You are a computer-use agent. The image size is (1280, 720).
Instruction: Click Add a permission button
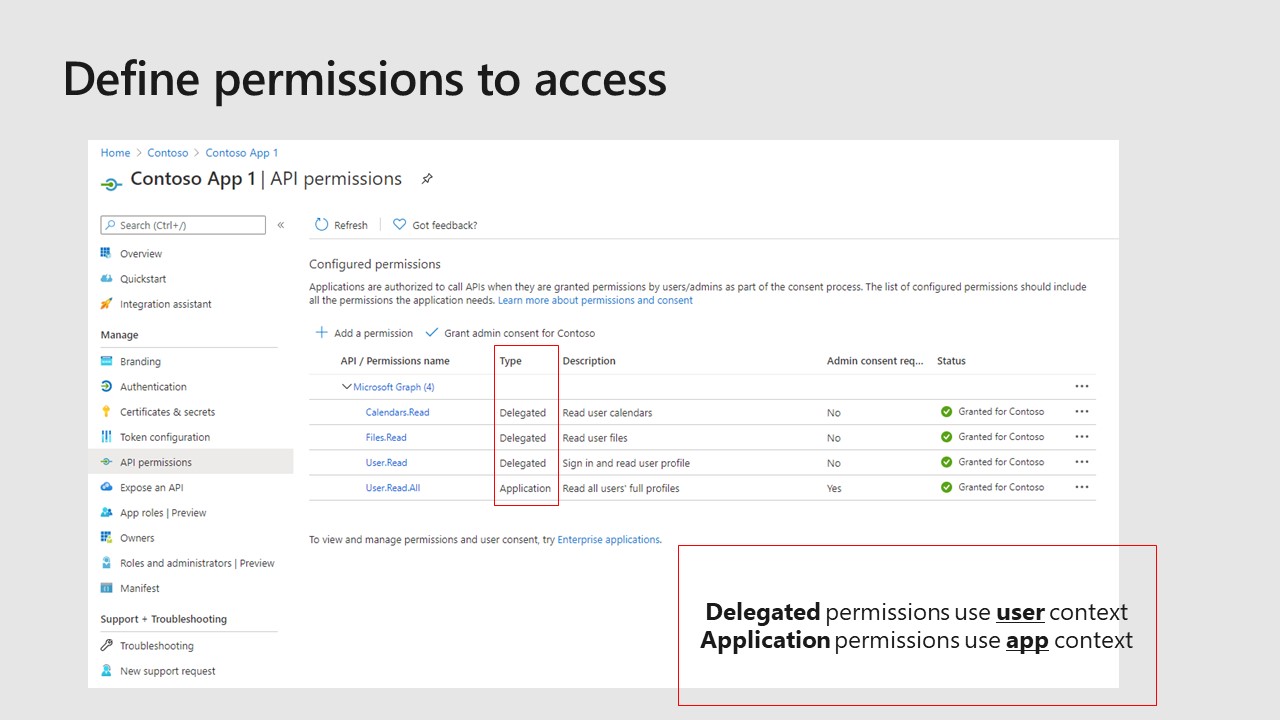(x=364, y=333)
